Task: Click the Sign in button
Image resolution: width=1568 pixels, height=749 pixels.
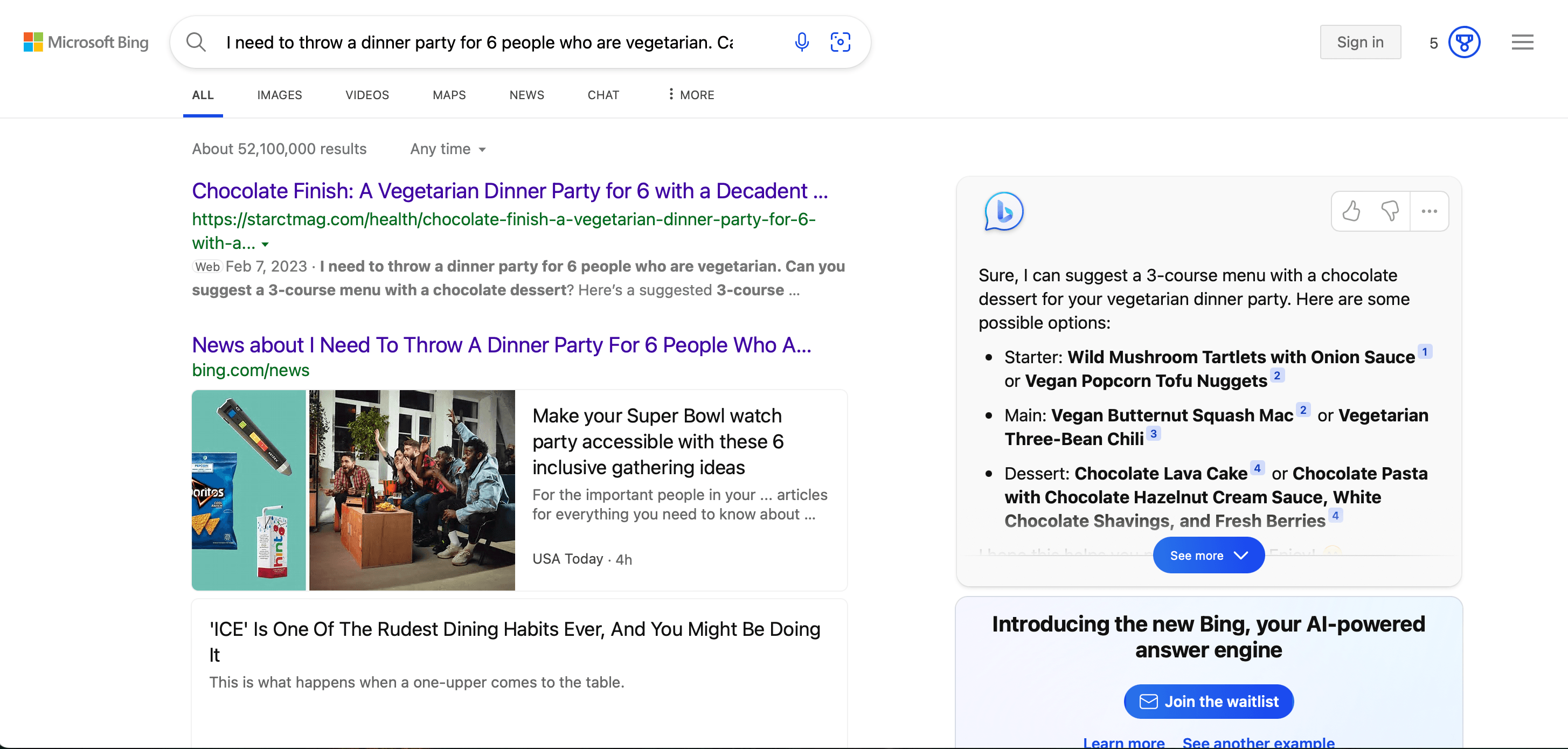Action: (1361, 42)
